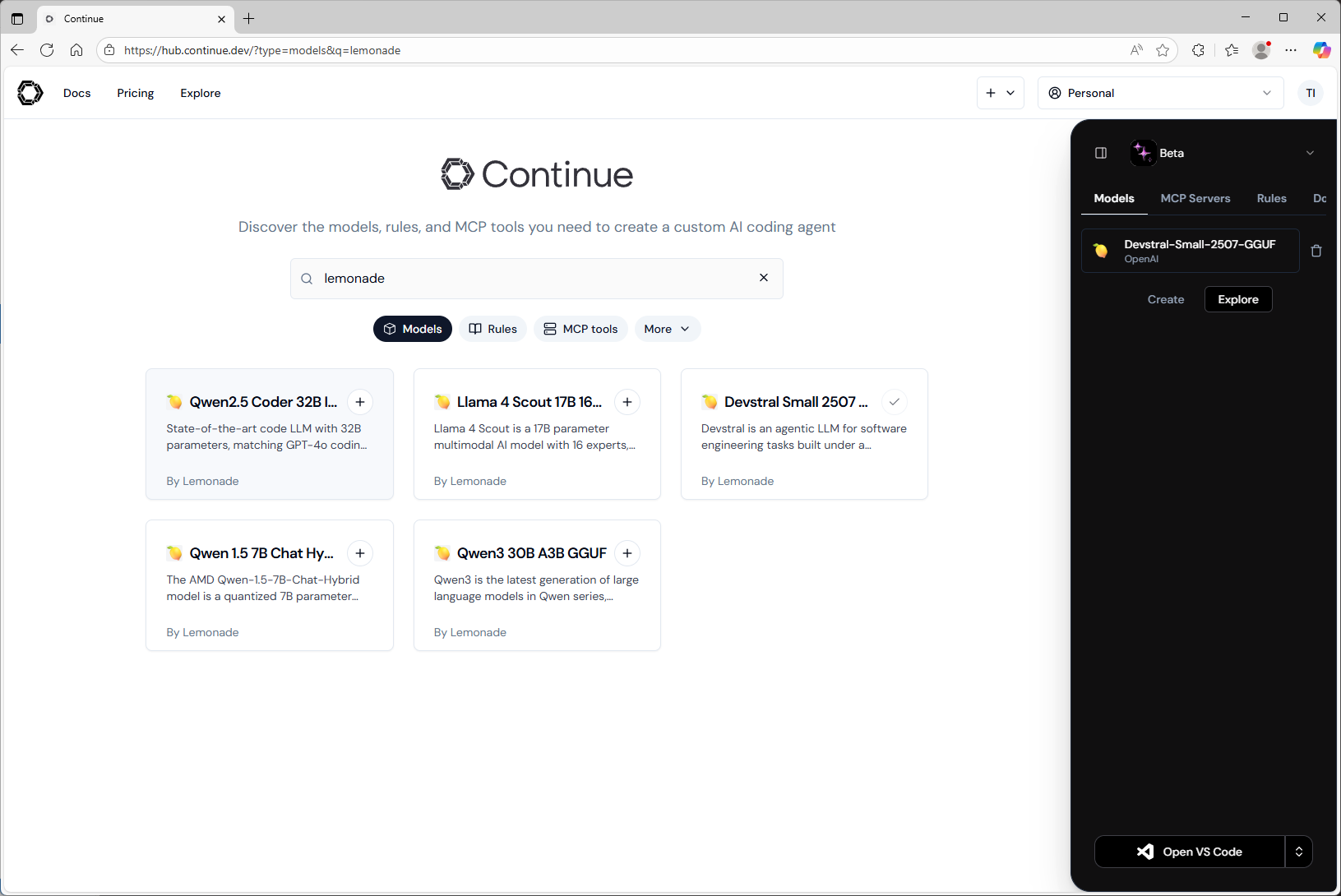Open the Devstral Small 2507 card title

point(796,402)
